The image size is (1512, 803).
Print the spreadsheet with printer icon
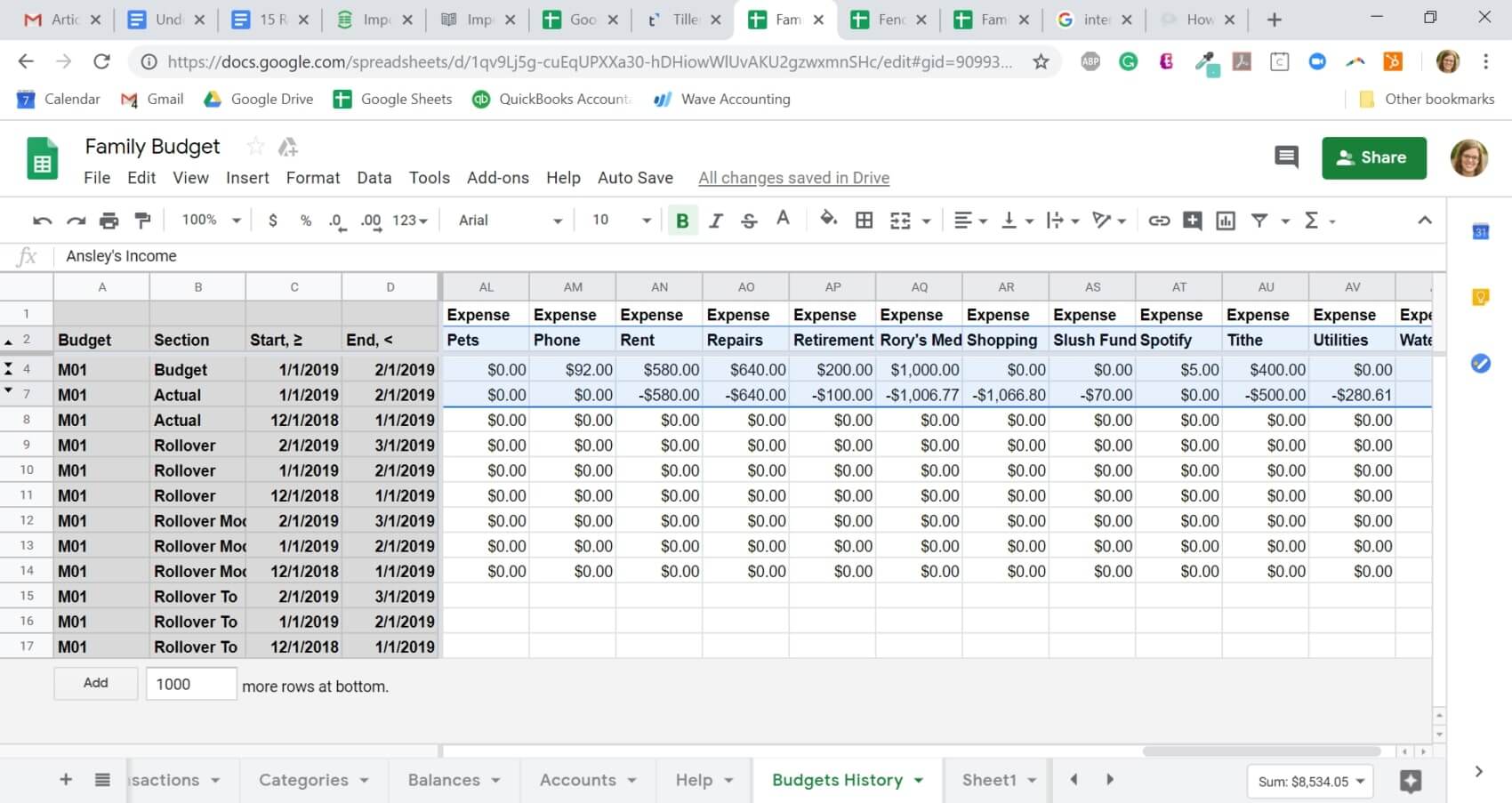(x=109, y=221)
